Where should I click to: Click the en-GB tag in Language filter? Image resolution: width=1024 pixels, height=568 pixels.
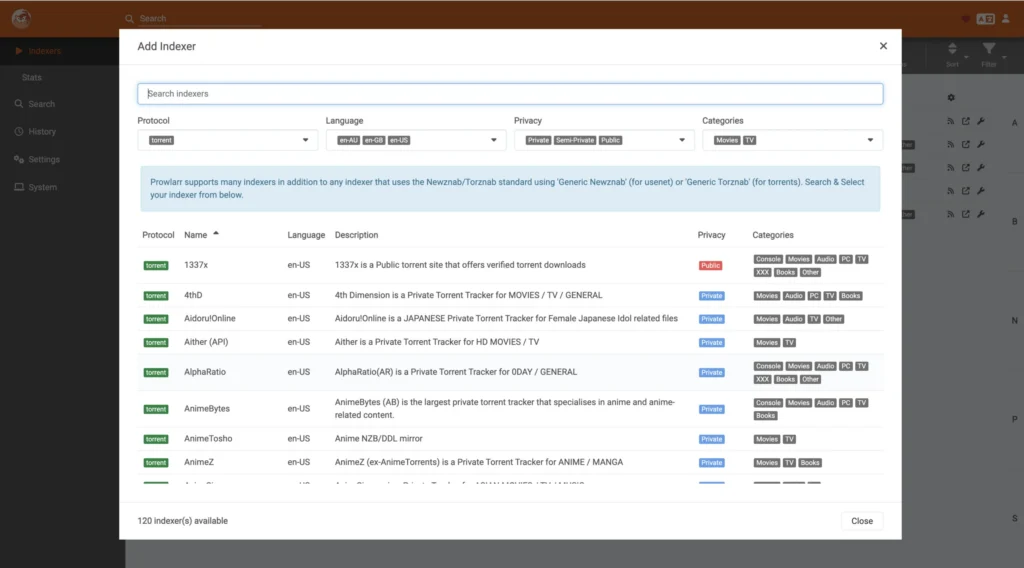374,140
